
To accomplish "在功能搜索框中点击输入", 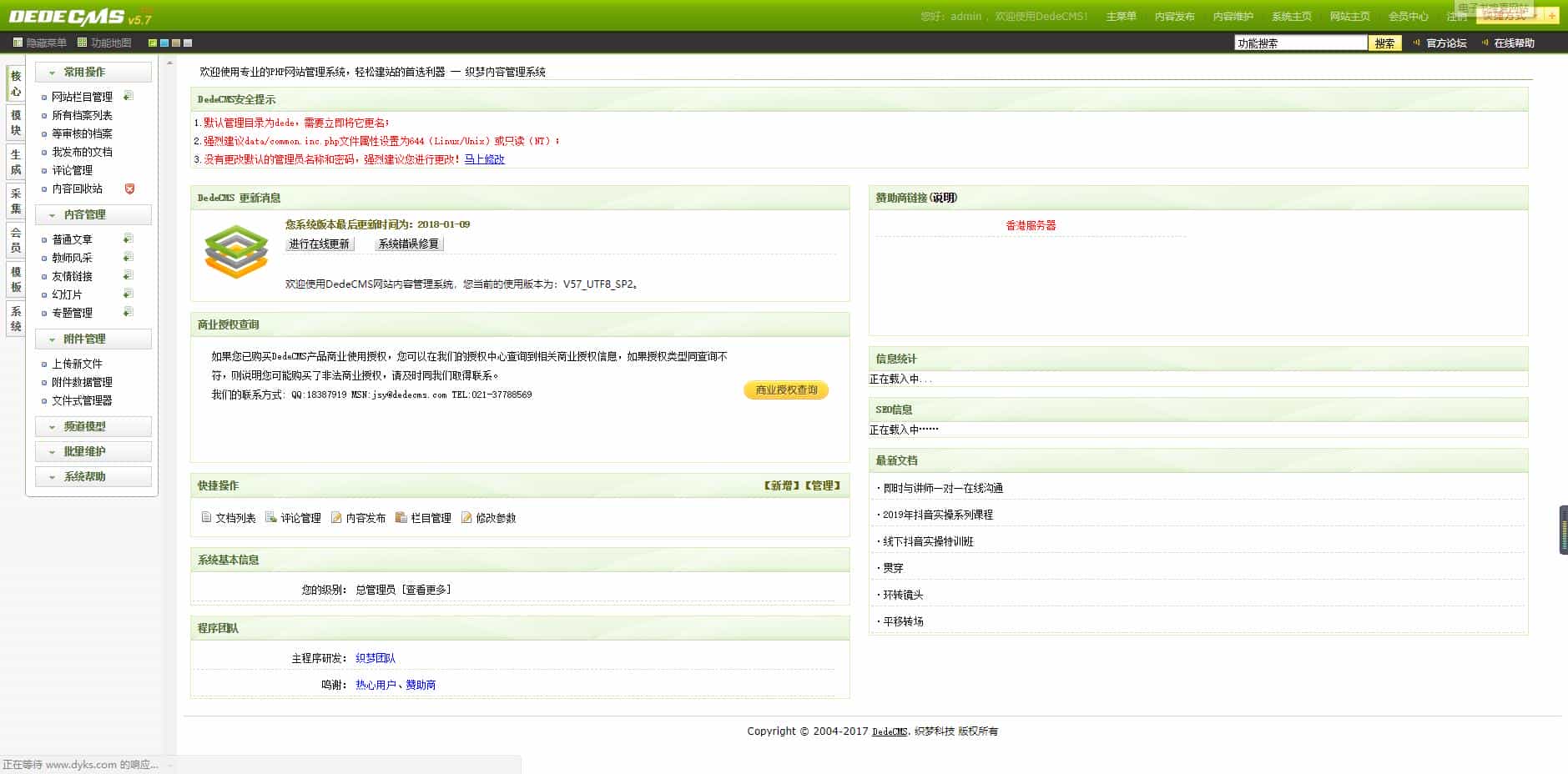I will coord(1298,42).
